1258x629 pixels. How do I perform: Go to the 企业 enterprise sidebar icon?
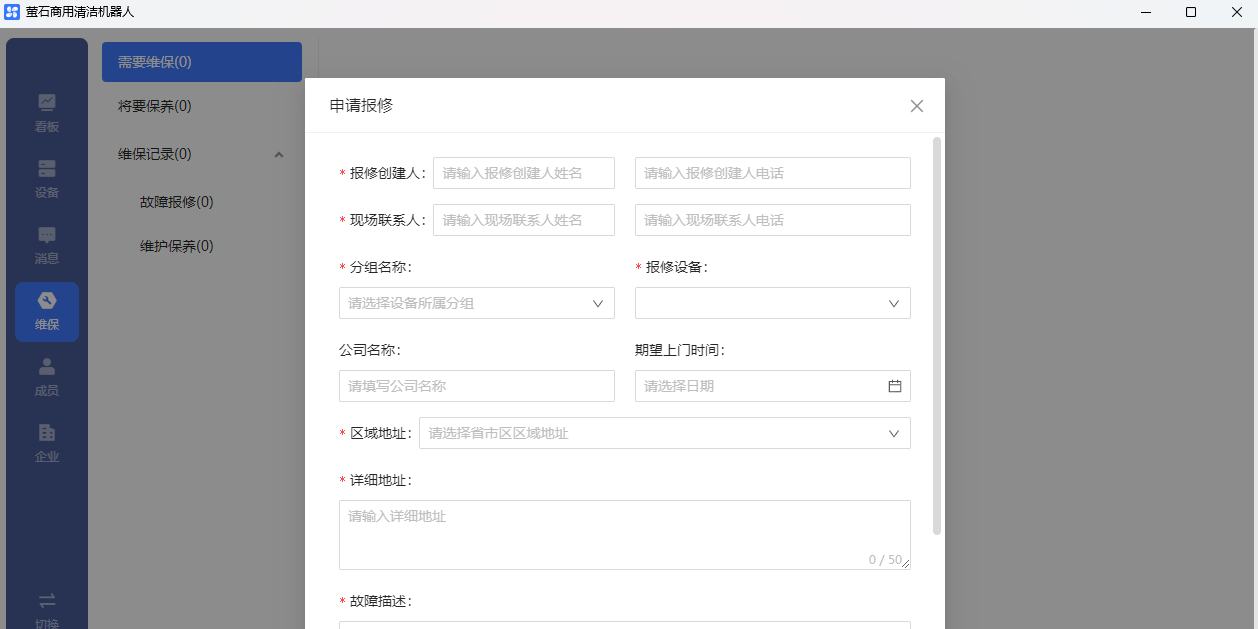pos(47,433)
